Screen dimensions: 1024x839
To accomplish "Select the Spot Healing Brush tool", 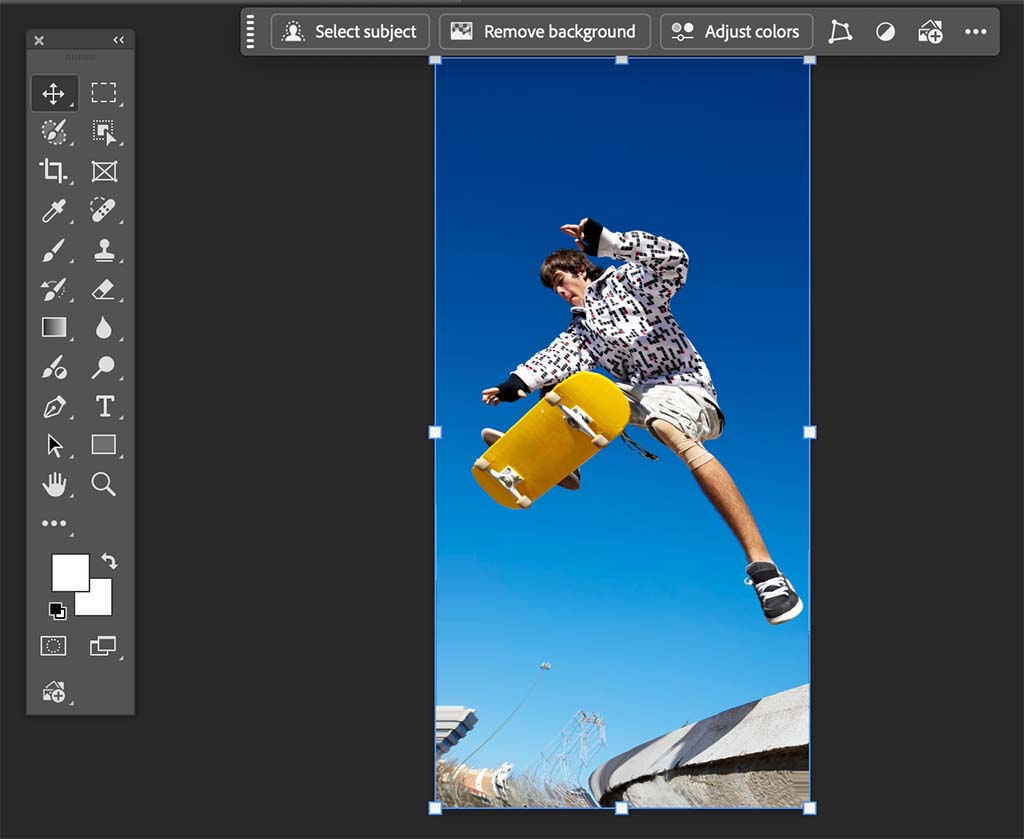I will pos(103,210).
